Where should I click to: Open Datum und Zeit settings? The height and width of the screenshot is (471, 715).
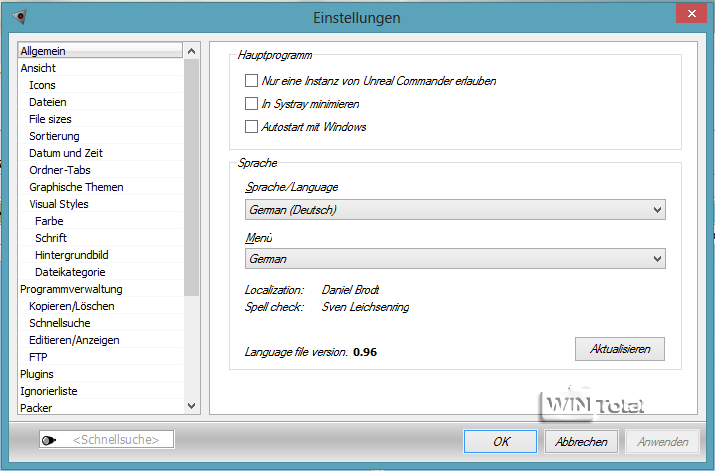pos(100,153)
